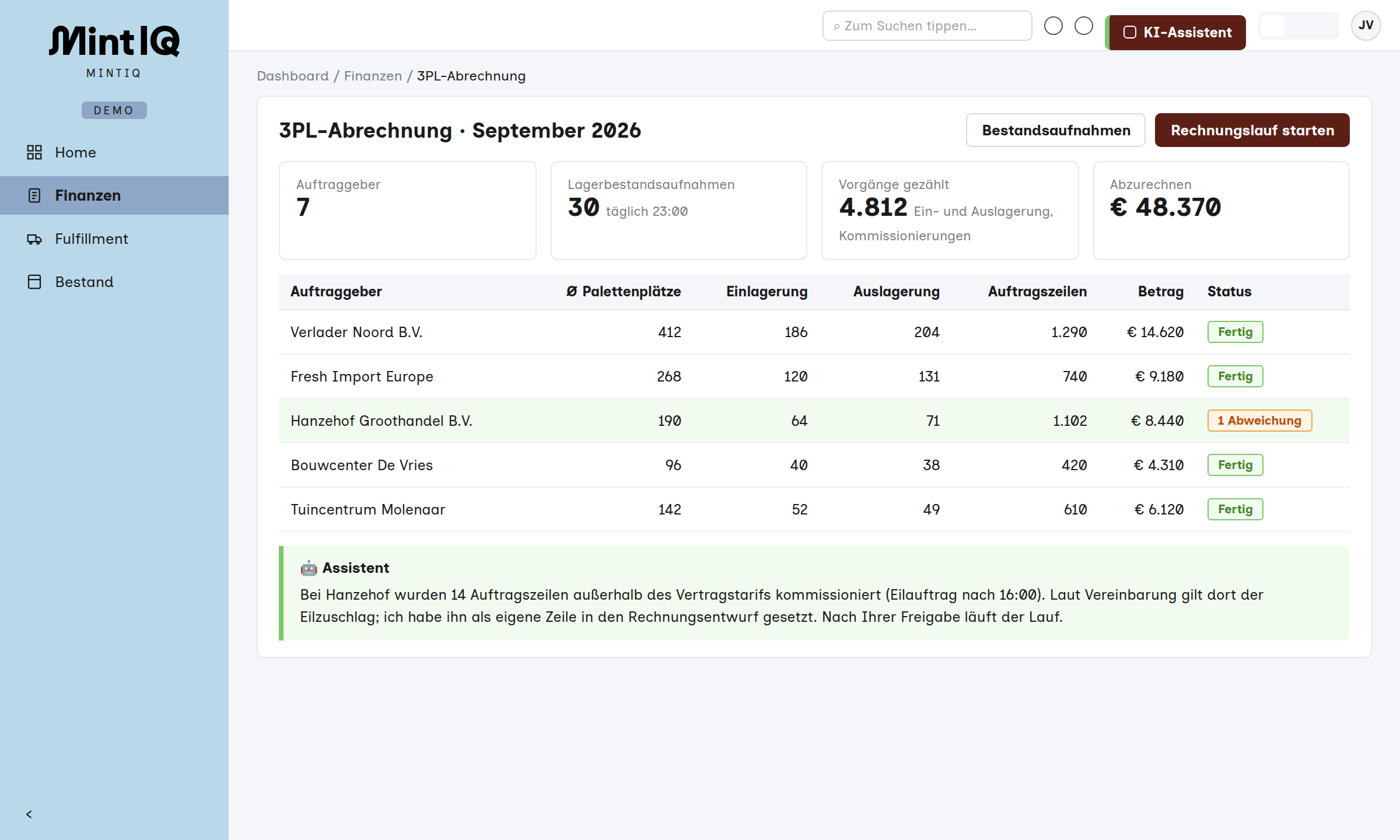Navigate to the Dashboard breadcrumb
This screenshot has height=840, width=1400.
point(293,76)
